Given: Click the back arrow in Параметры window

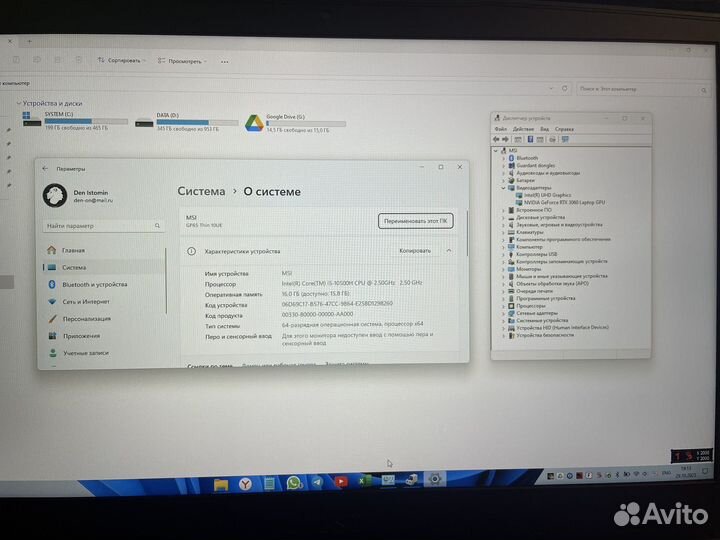Looking at the screenshot, I should [x=45, y=169].
